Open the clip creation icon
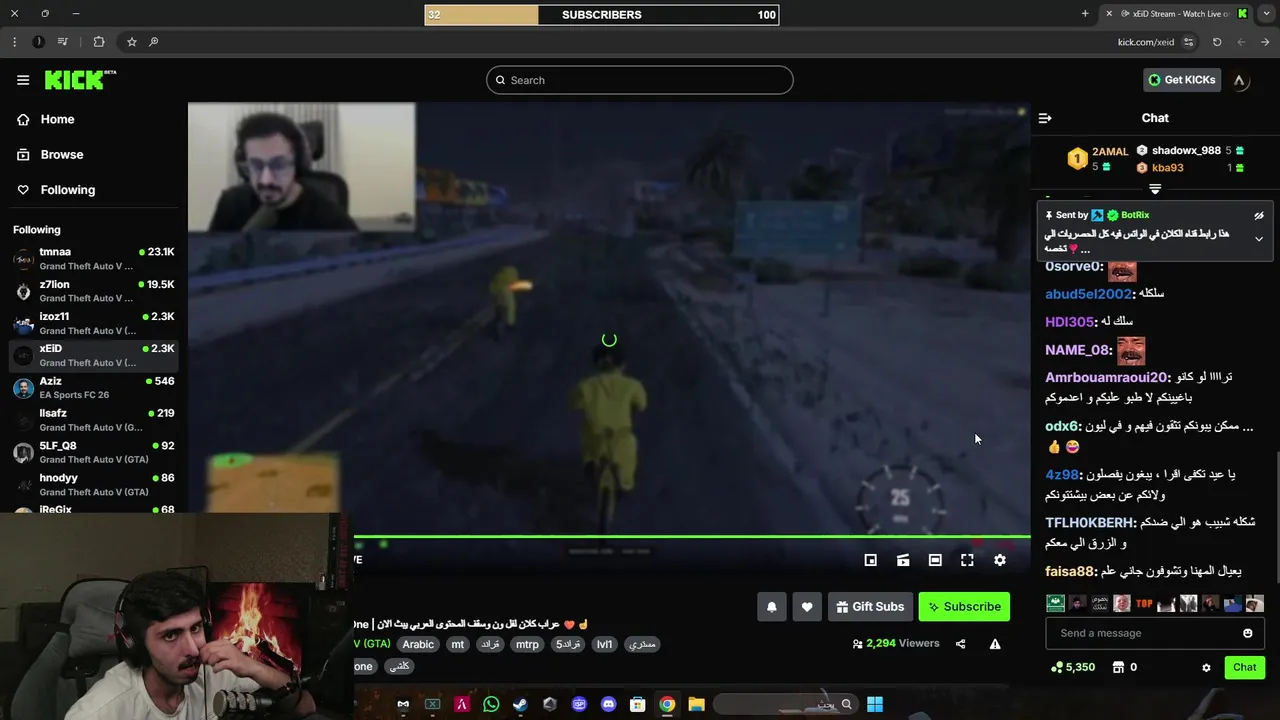Viewport: 1280px width, 720px height. (903, 560)
